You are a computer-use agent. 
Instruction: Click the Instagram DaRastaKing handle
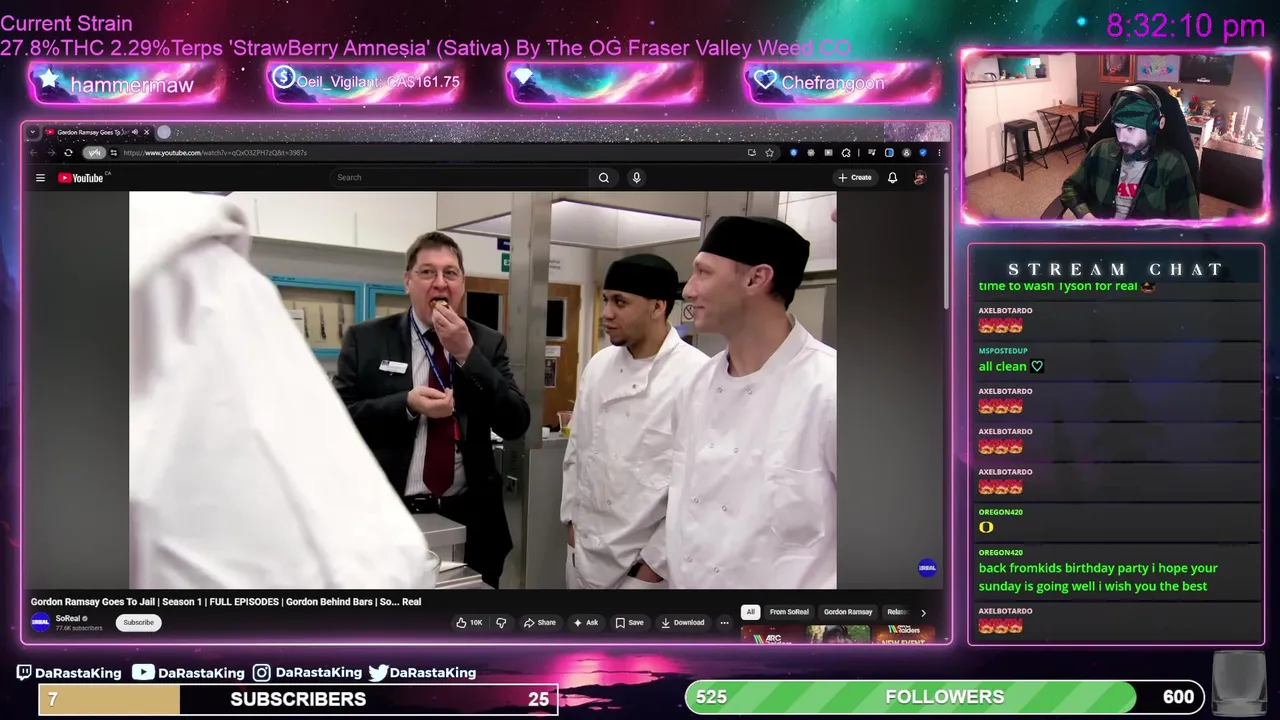click(307, 673)
